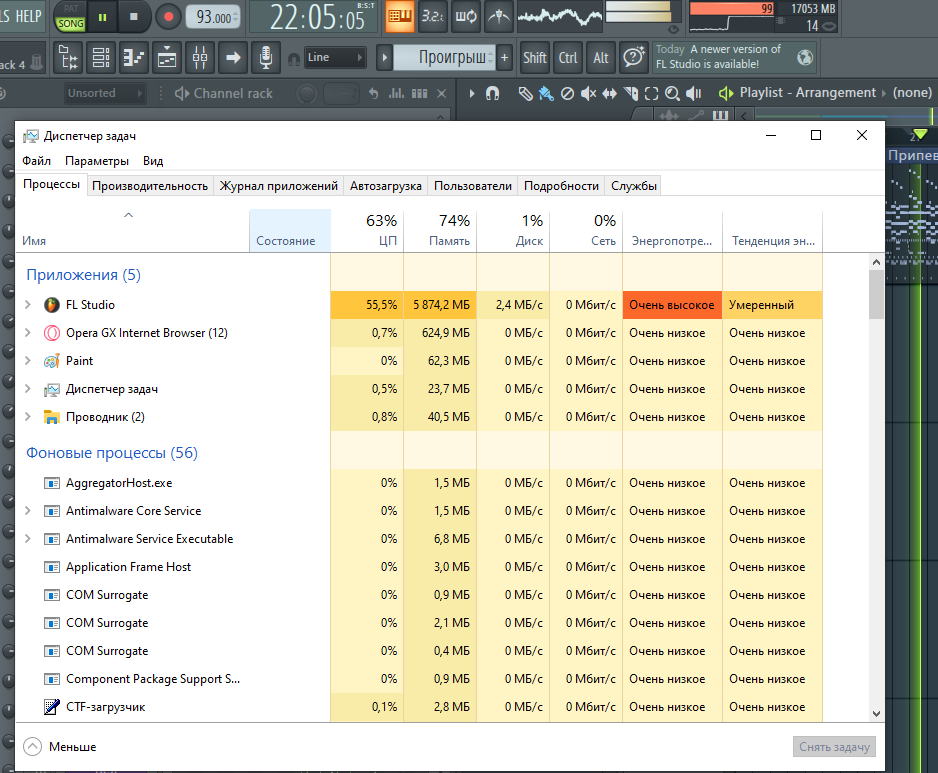Open the Line snap mode dropdown

335,58
